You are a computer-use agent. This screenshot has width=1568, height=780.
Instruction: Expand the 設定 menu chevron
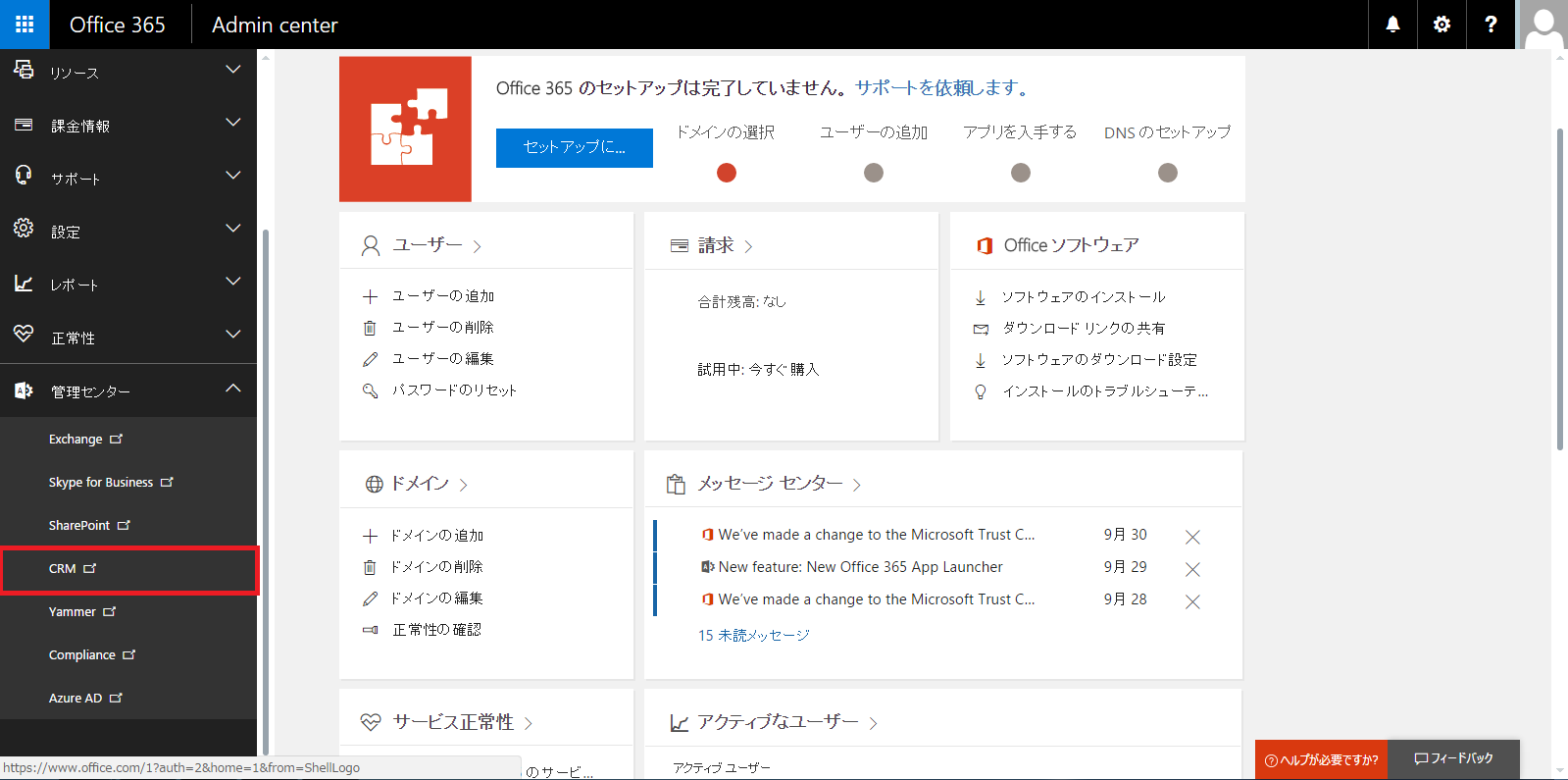[233, 229]
